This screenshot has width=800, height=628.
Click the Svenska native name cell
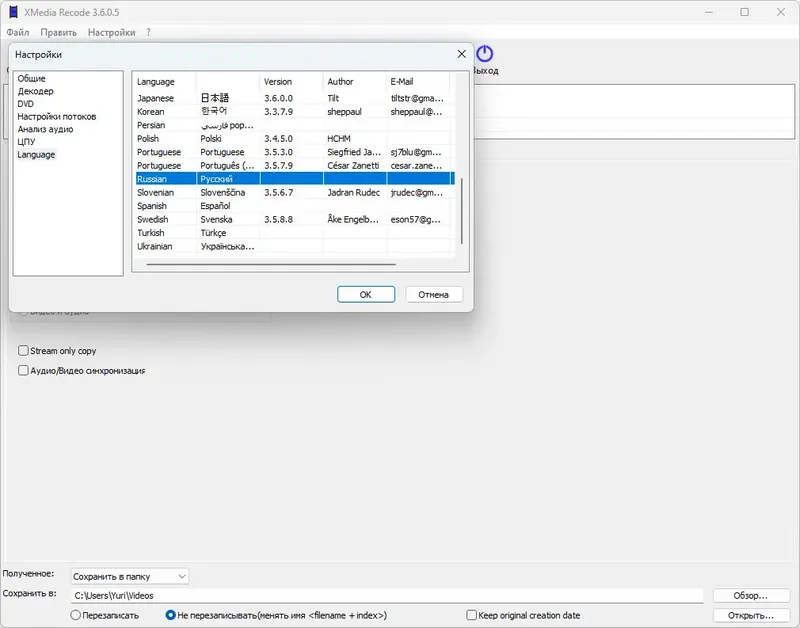coord(216,219)
